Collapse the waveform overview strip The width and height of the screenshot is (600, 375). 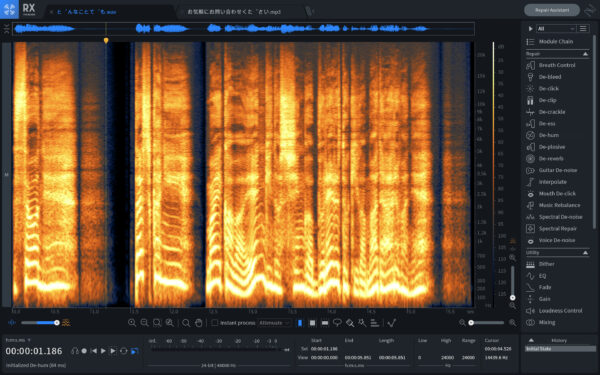(x=7, y=29)
